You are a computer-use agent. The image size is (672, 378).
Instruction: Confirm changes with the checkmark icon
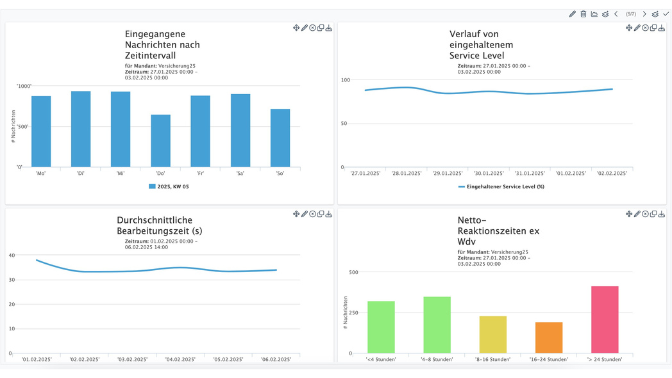coord(666,14)
